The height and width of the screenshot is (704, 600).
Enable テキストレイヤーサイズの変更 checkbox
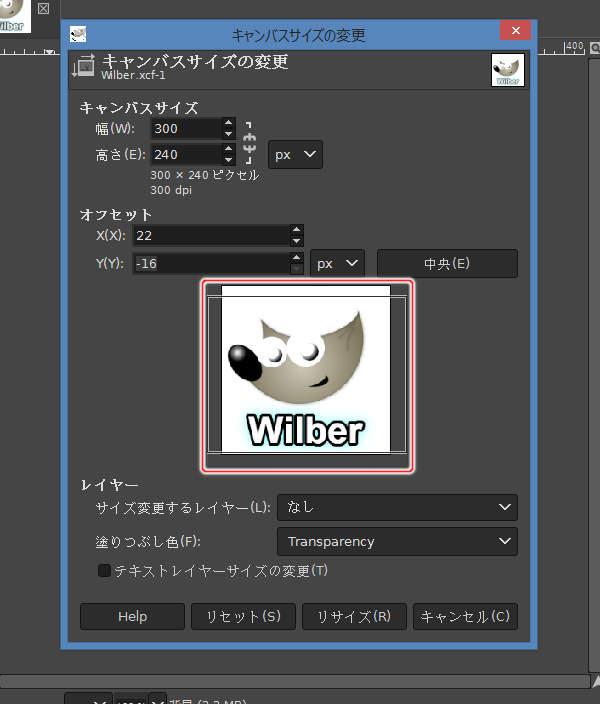(x=104, y=571)
